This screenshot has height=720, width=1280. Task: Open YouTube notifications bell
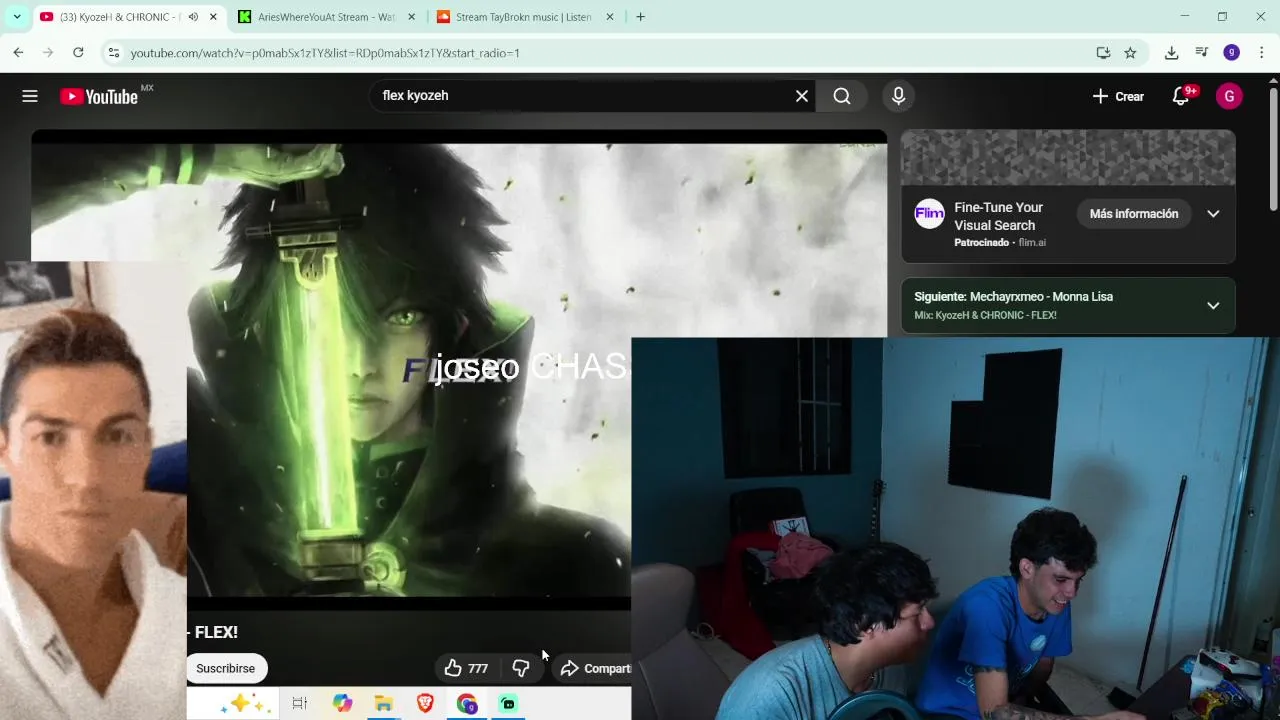coord(1181,96)
